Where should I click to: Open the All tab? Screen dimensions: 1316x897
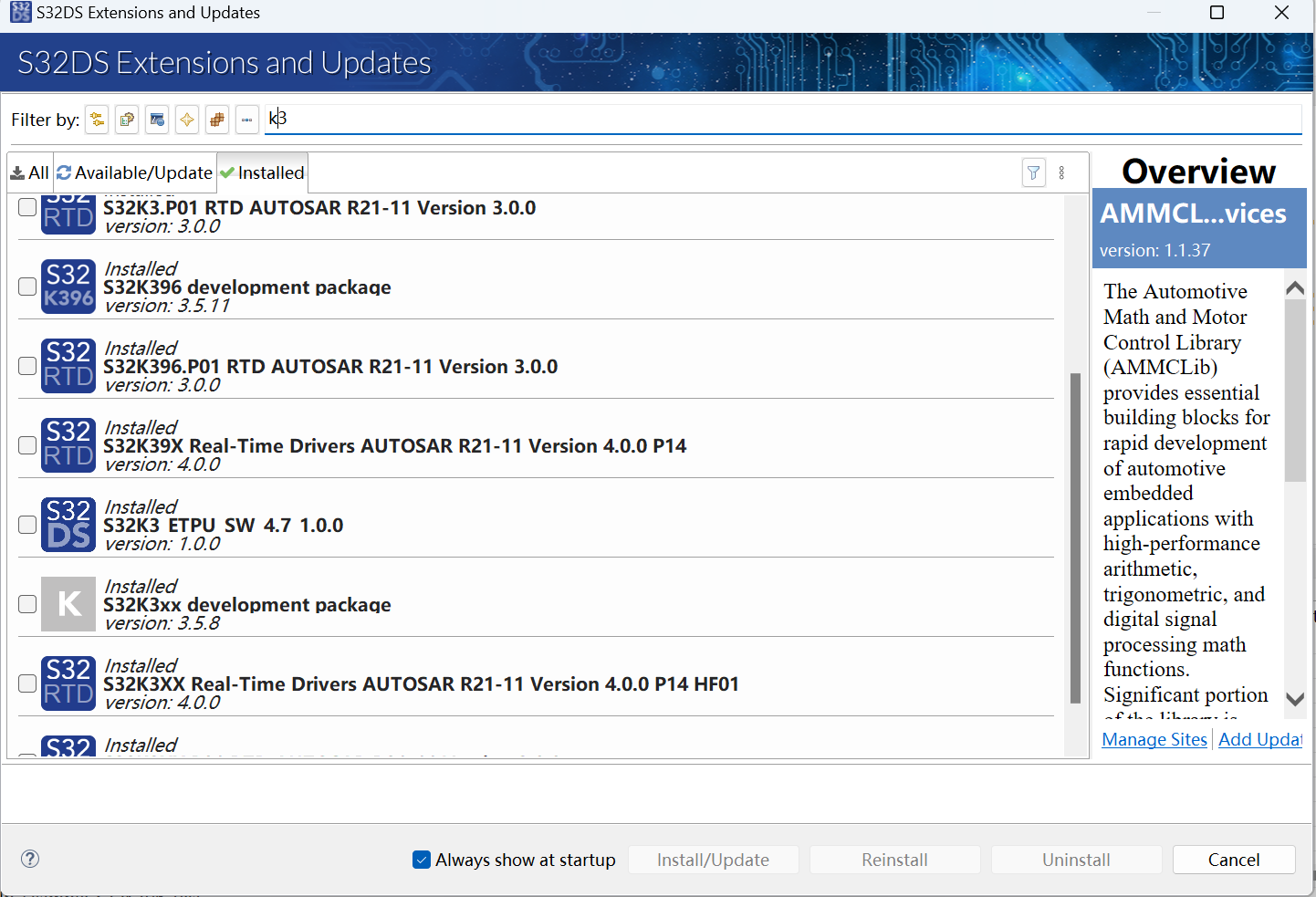click(x=30, y=172)
